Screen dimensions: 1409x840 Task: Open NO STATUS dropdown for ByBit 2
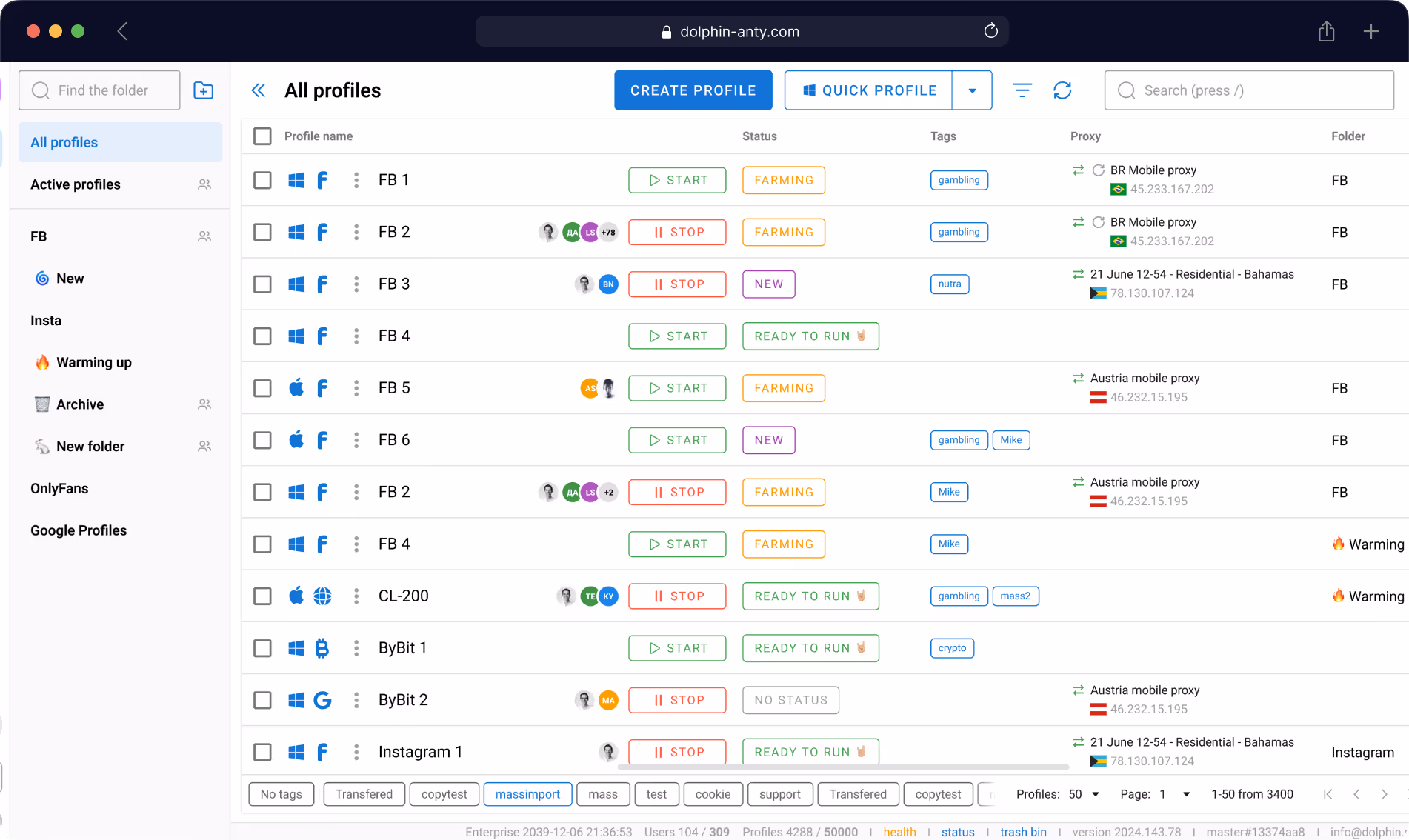coord(790,700)
